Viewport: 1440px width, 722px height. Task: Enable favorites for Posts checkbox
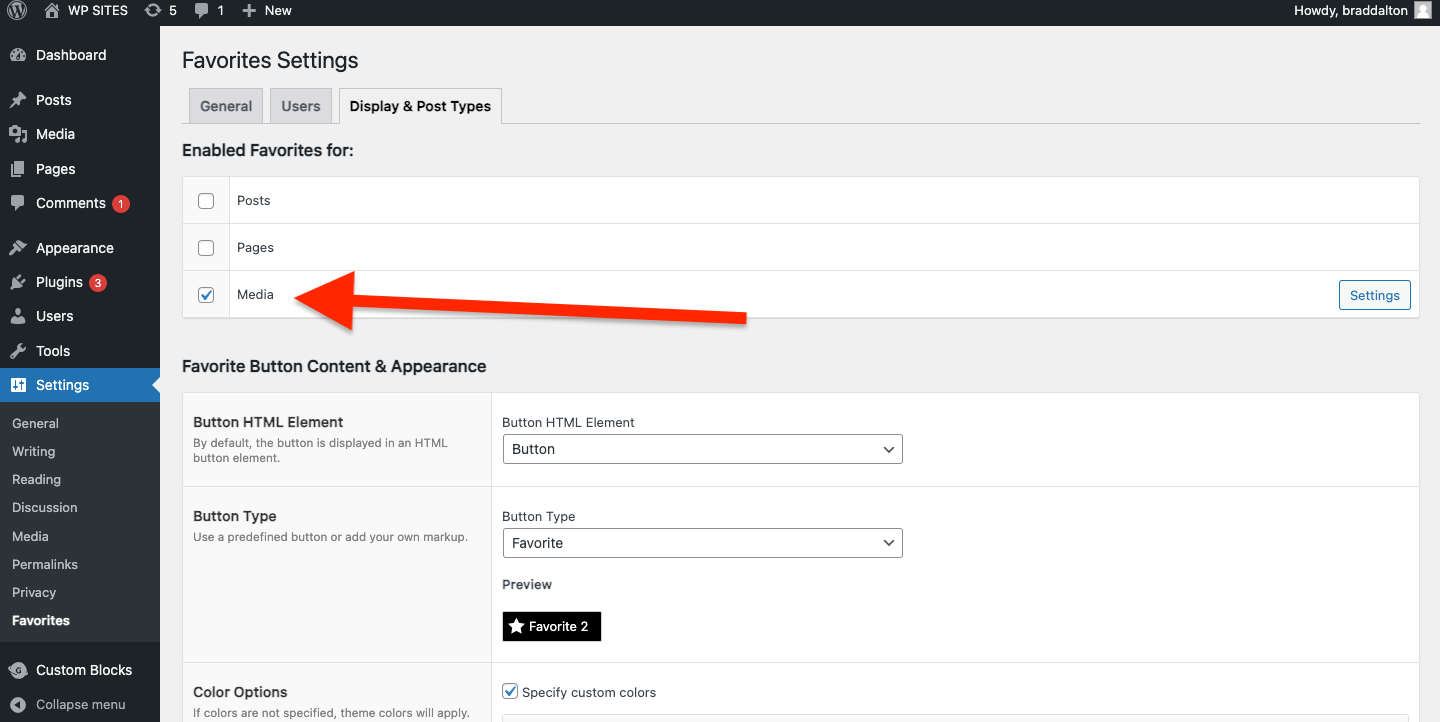(206, 201)
